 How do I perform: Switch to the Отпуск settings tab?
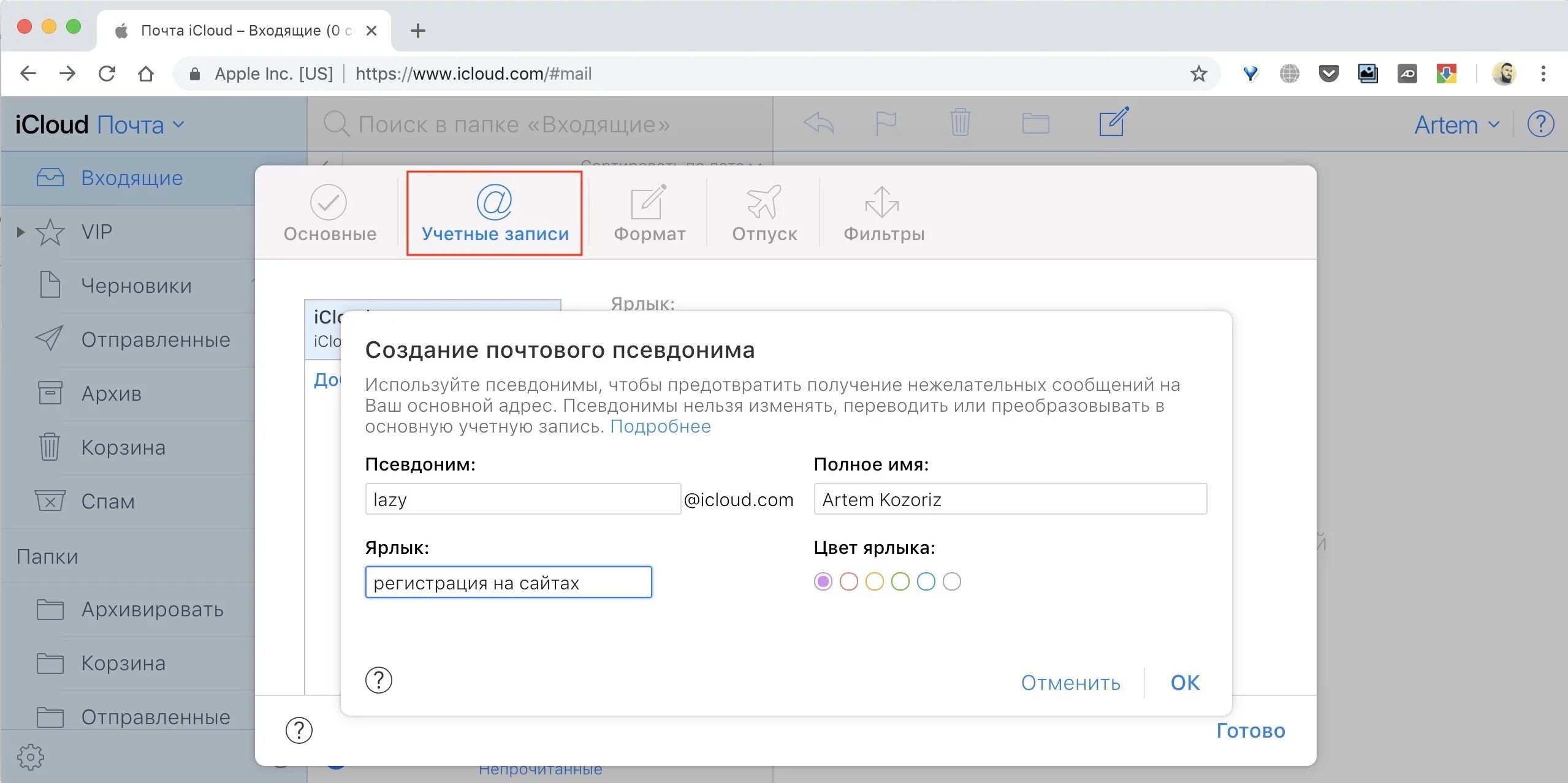pyautogui.click(x=764, y=214)
